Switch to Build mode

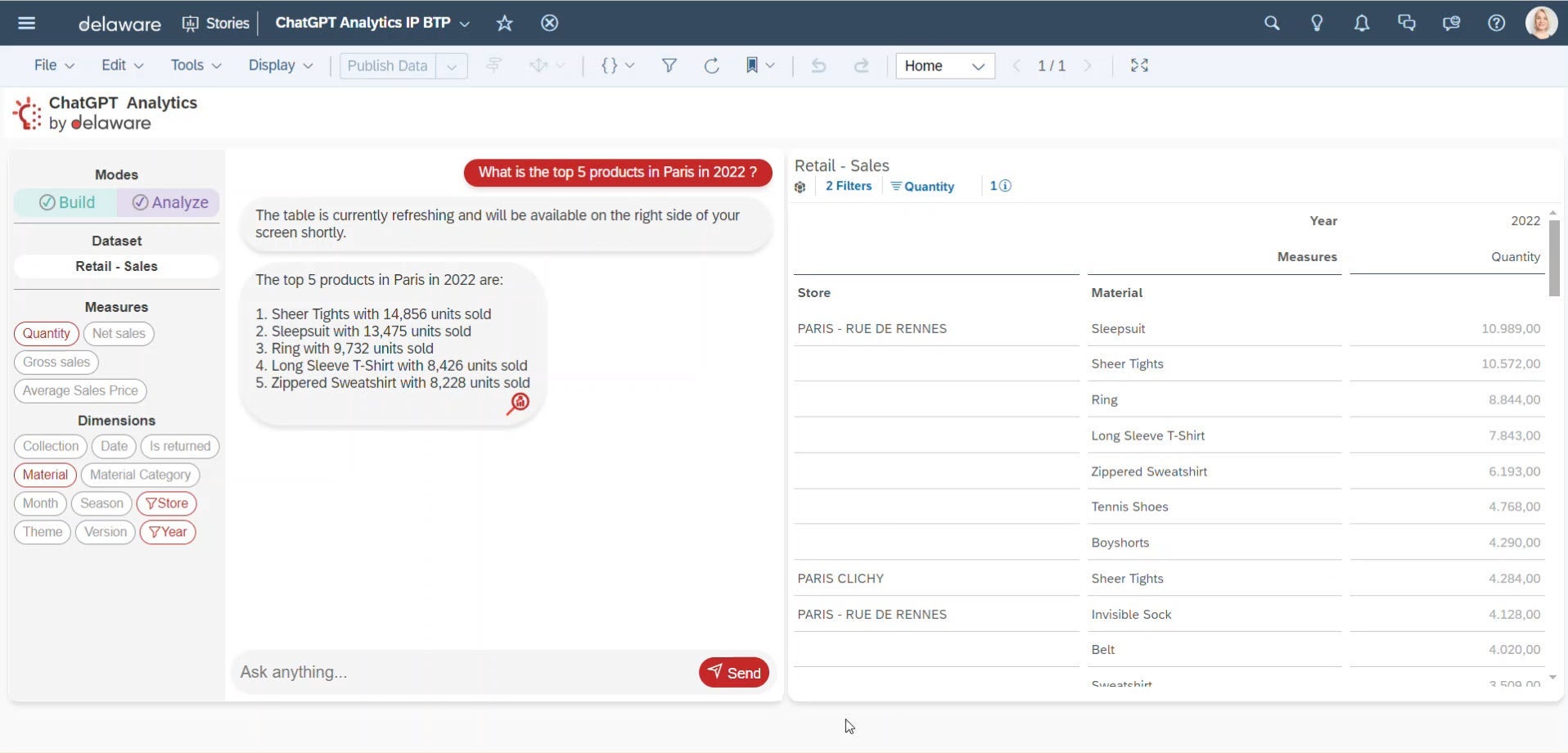coord(67,202)
